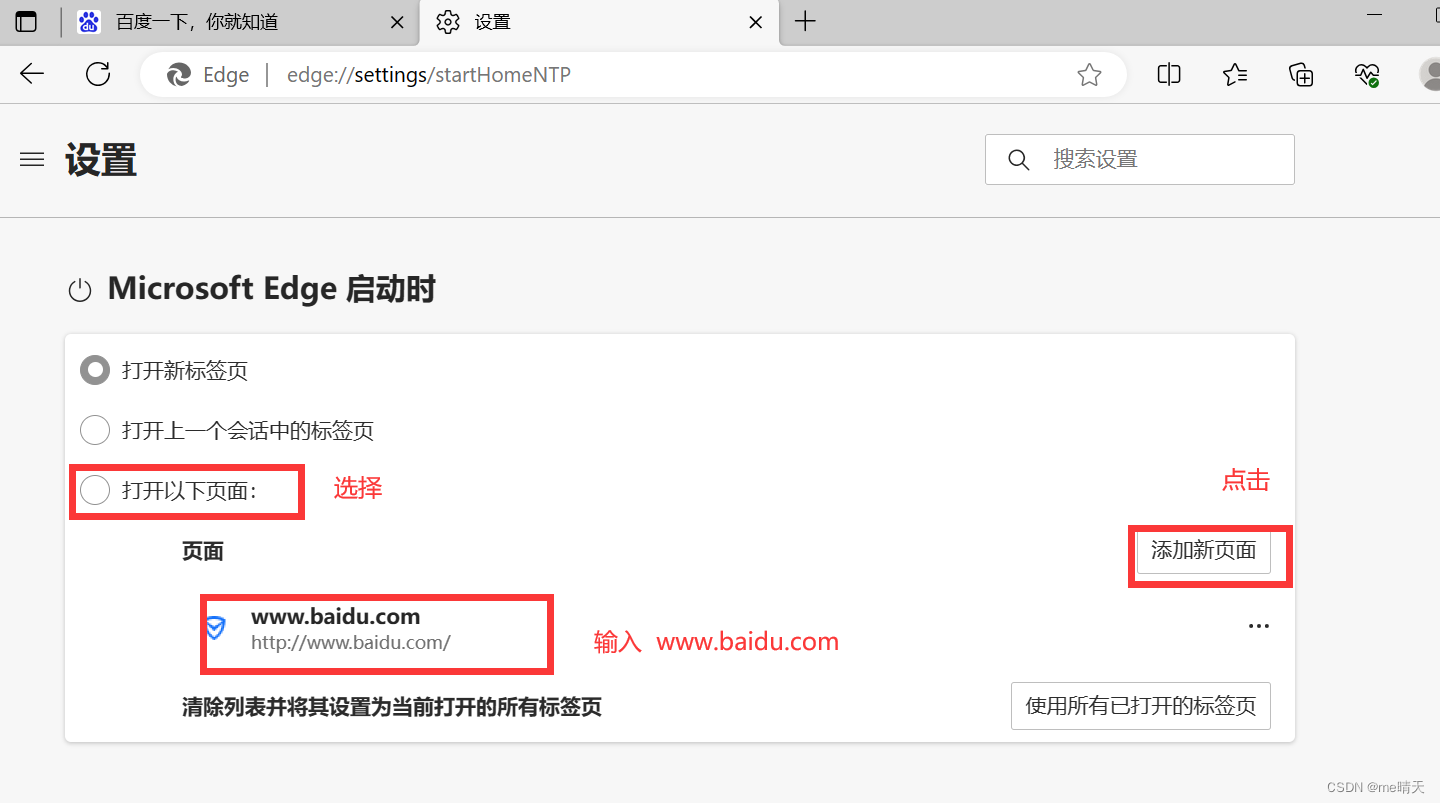This screenshot has height=803, width=1440.
Task: Choose 打开上一个会话中的标签页 option
Action: tap(94, 430)
